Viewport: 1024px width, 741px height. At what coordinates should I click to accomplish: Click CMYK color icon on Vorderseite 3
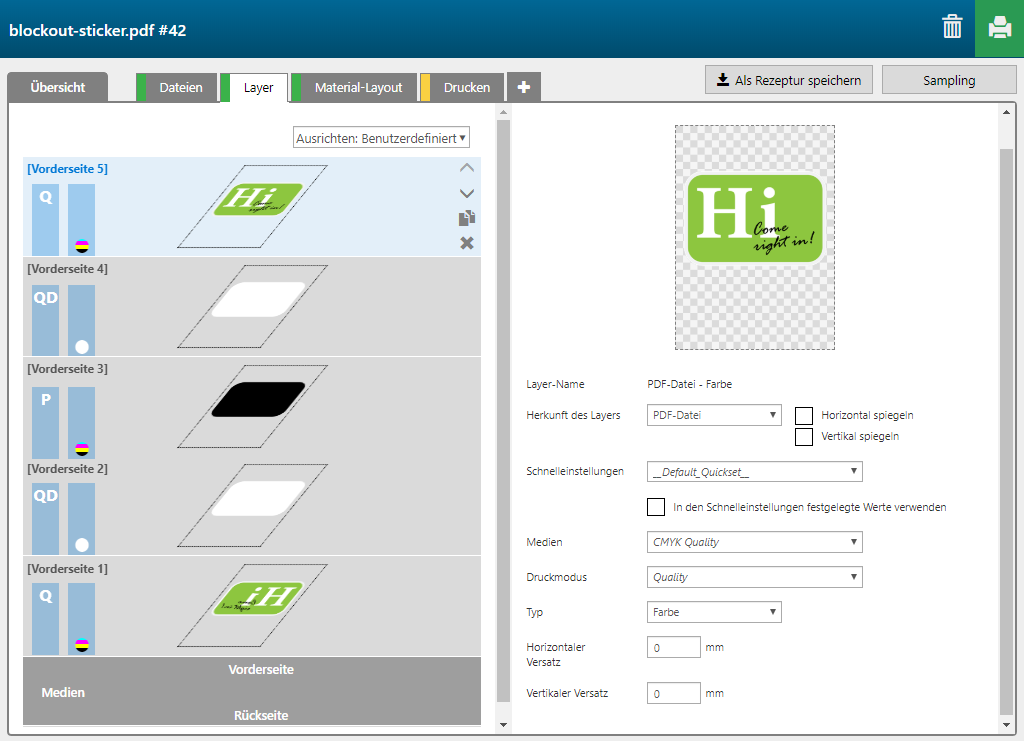[82, 447]
